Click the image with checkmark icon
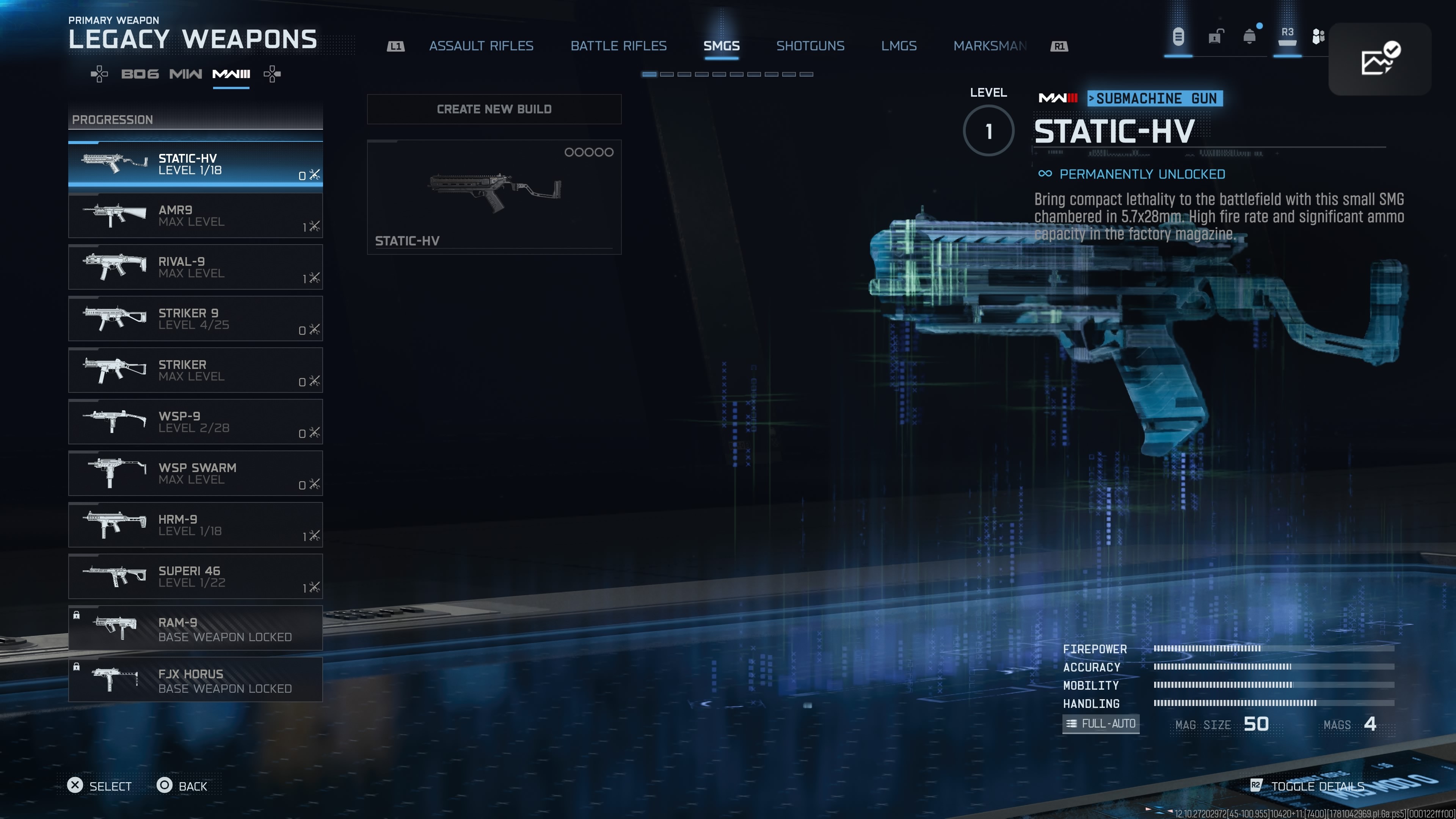 tap(1380, 59)
